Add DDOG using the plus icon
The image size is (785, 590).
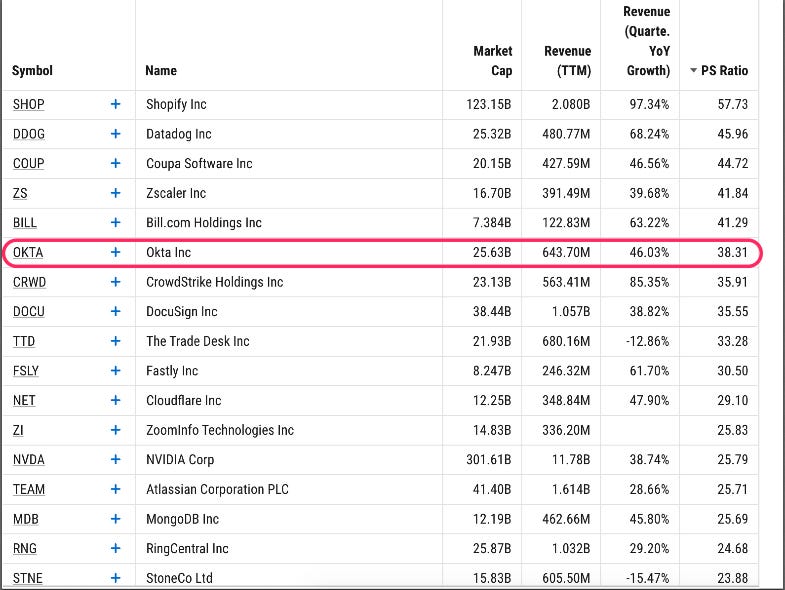(116, 134)
